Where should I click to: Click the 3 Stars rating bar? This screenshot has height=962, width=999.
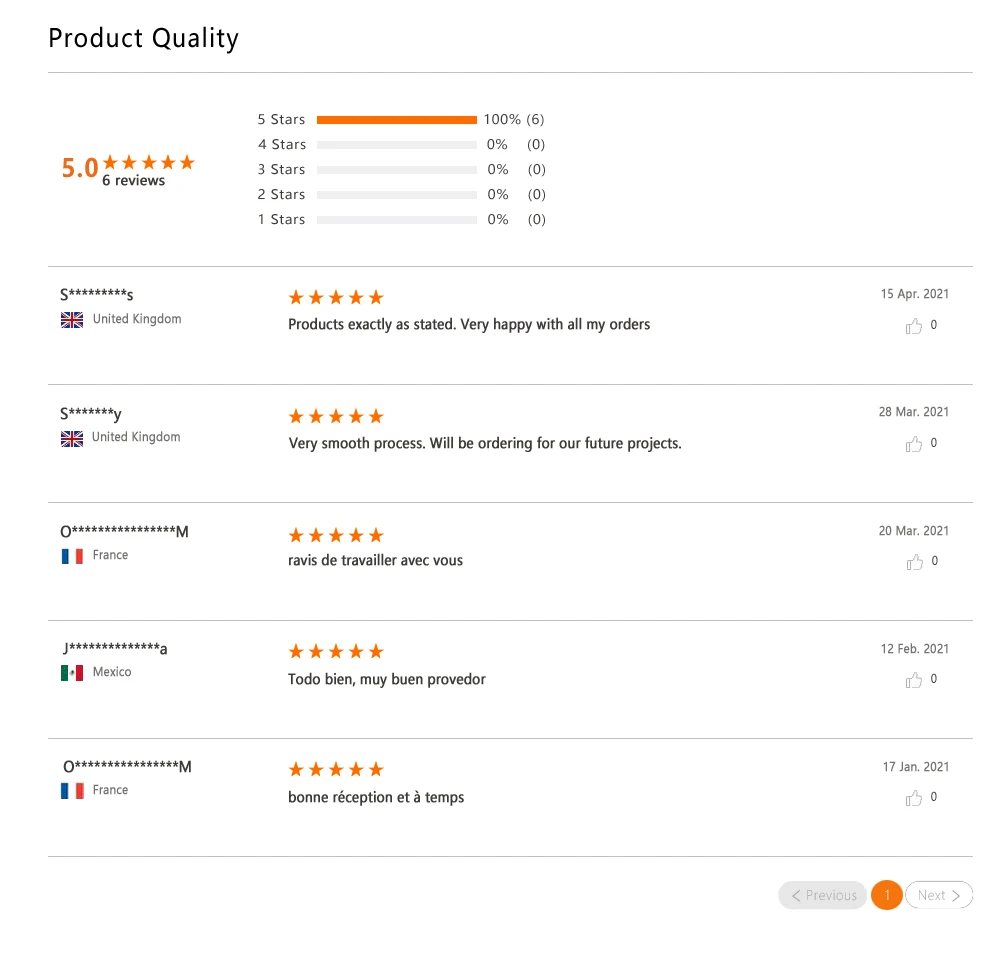(396, 170)
